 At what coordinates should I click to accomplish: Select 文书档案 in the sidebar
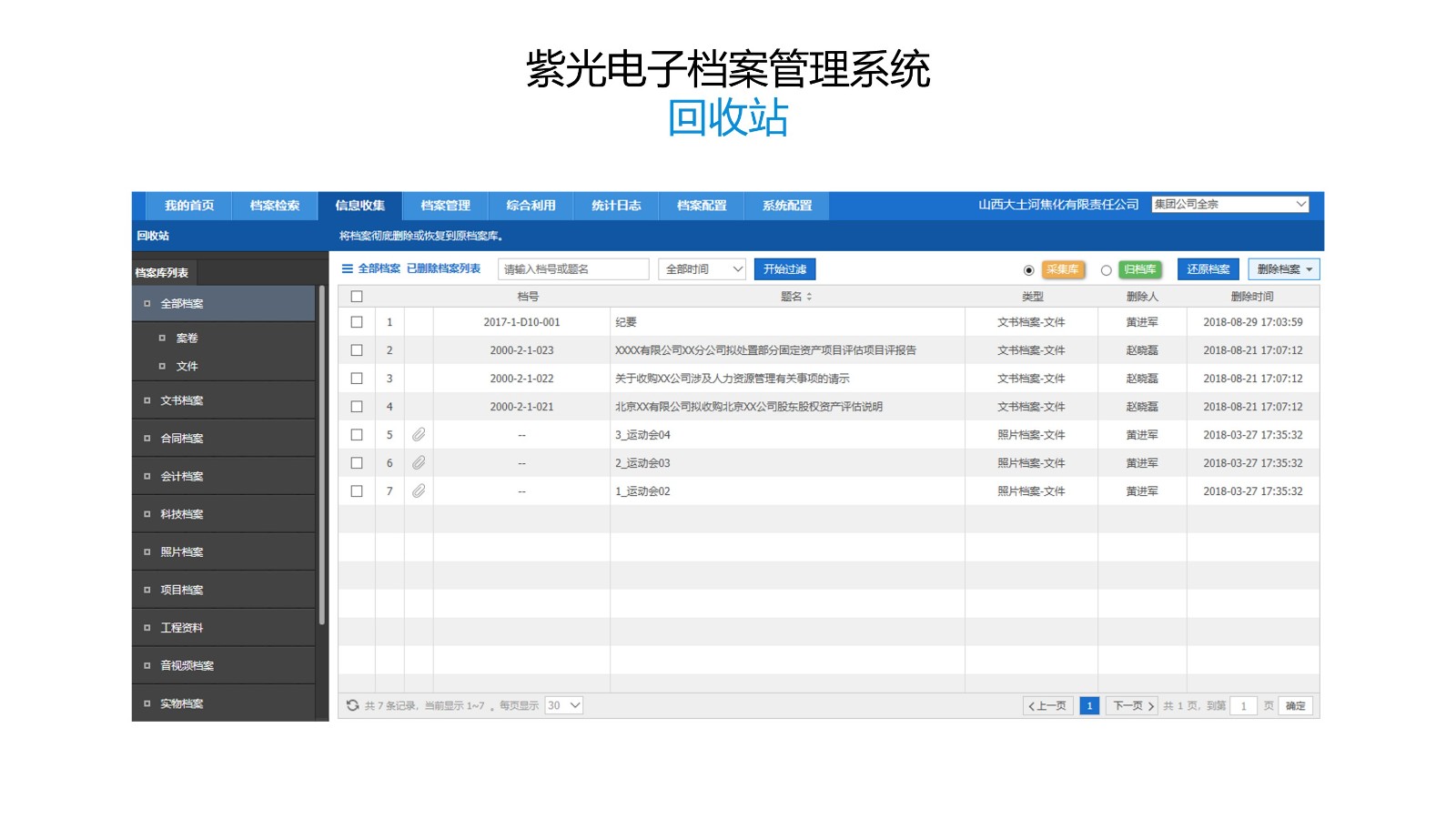(224, 400)
